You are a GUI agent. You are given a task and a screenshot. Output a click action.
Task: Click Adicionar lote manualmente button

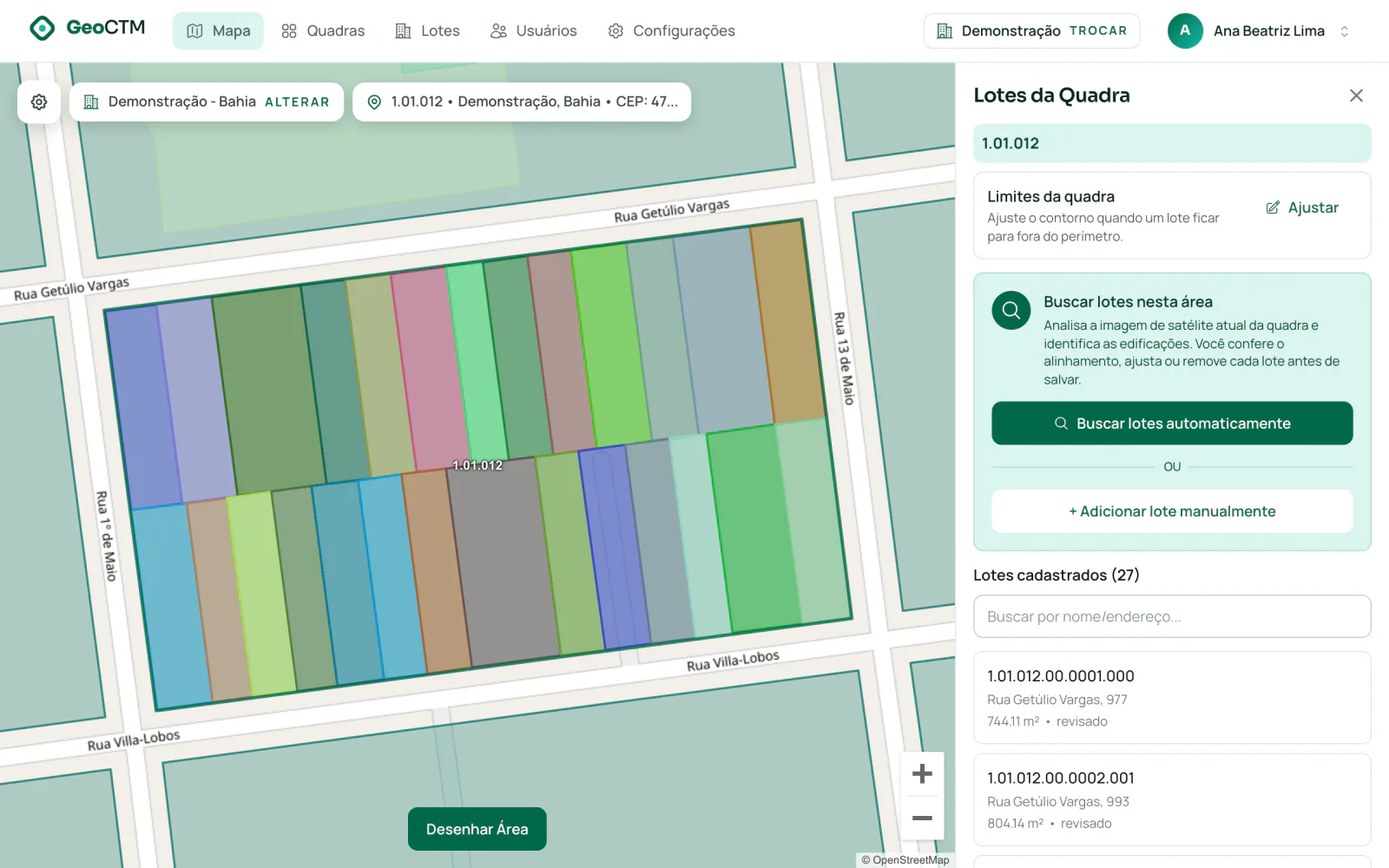click(1172, 511)
